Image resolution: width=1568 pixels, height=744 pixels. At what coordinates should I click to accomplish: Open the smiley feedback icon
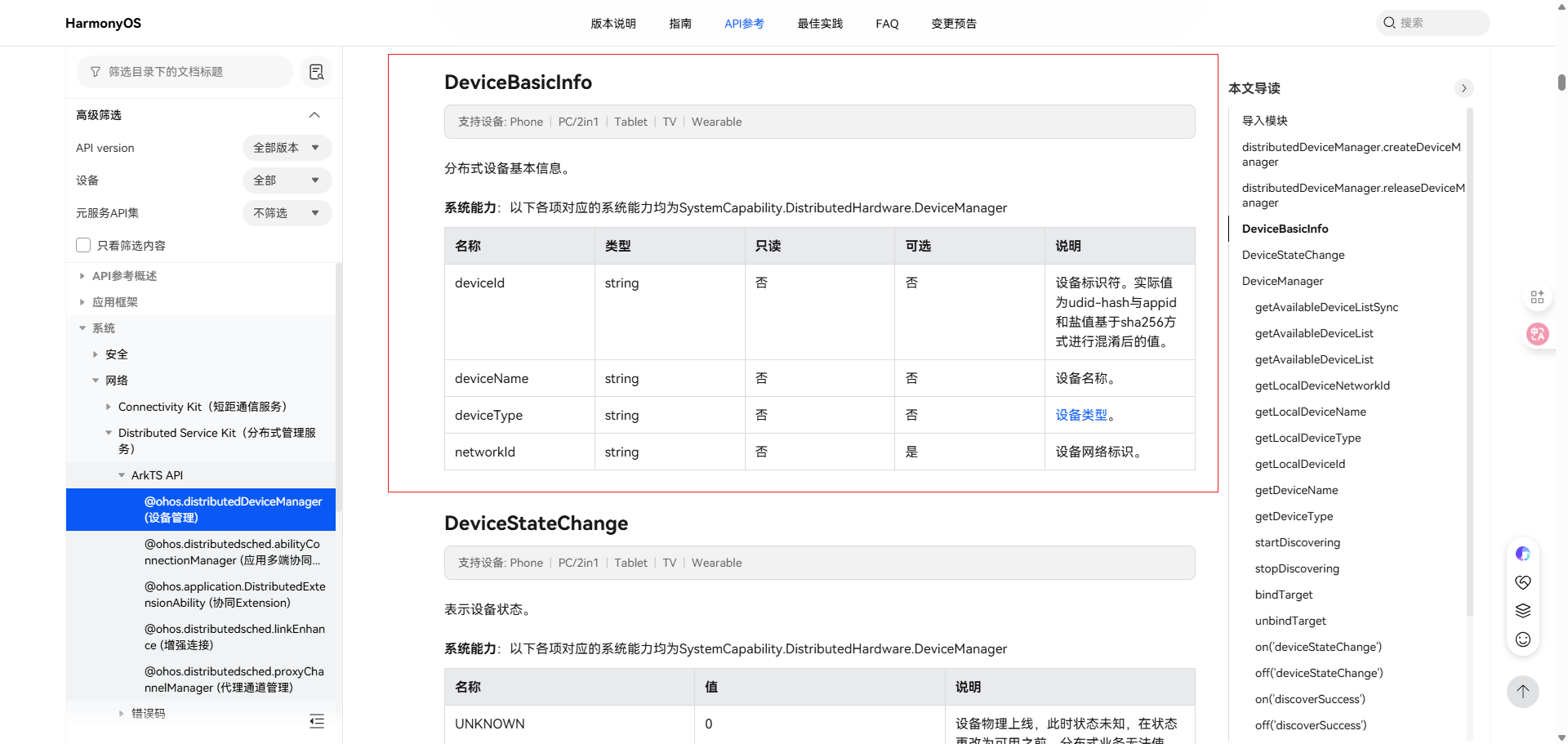pos(1522,639)
